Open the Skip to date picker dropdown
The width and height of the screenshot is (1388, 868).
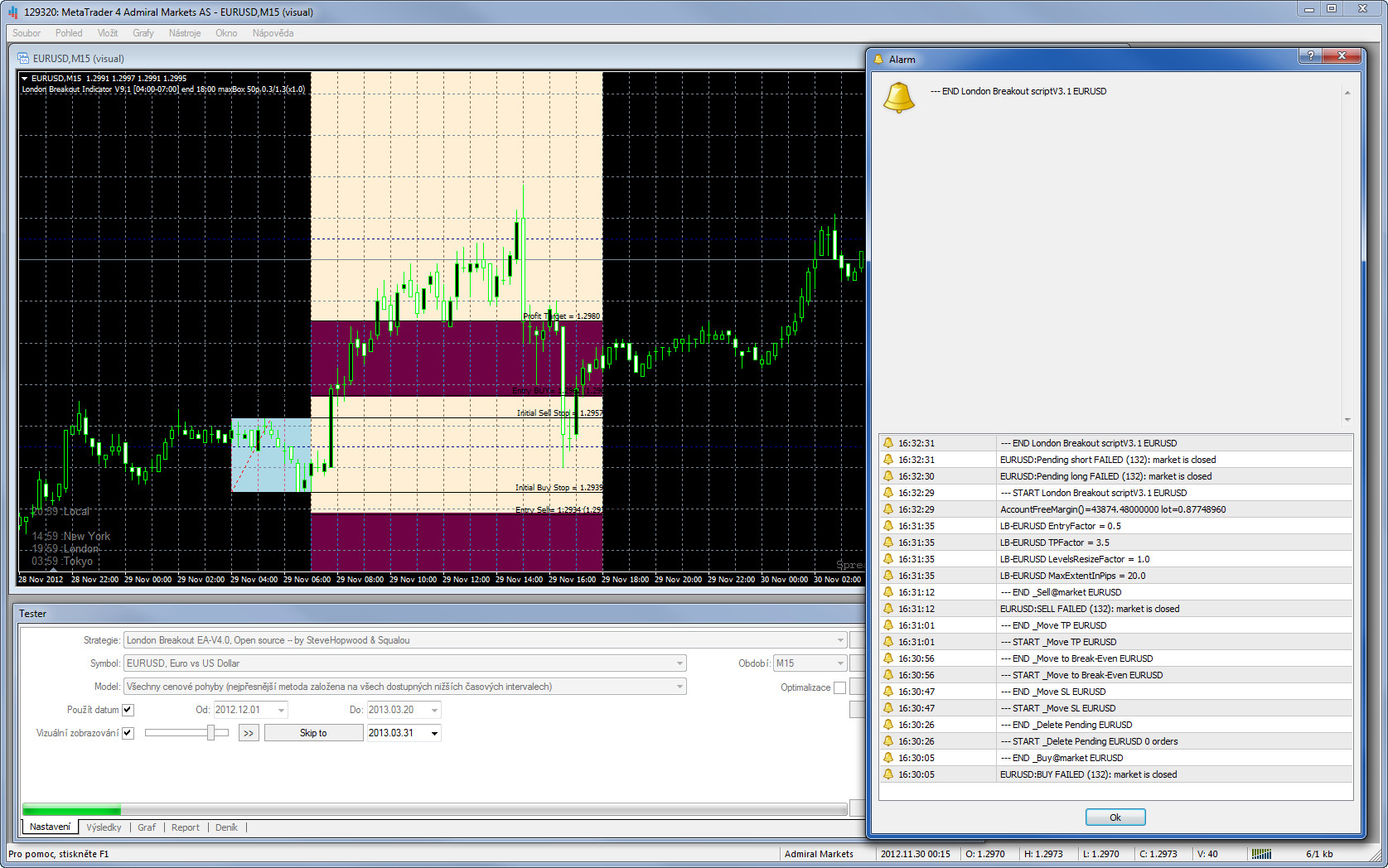coord(433,733)
